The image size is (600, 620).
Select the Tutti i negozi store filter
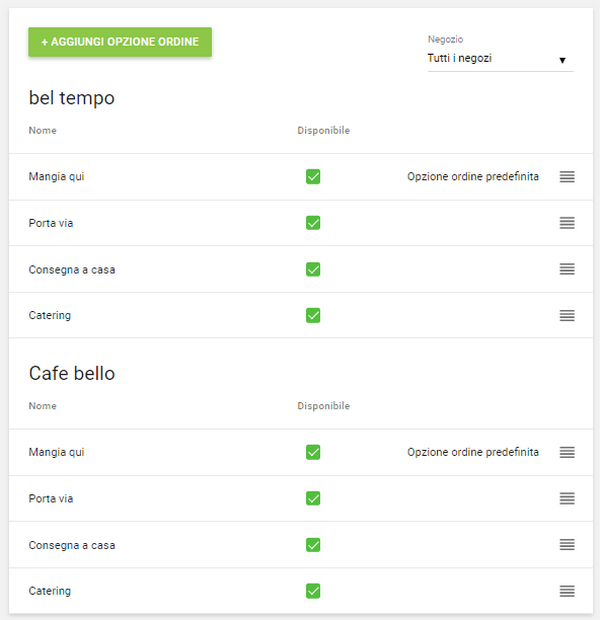(490, 59)
